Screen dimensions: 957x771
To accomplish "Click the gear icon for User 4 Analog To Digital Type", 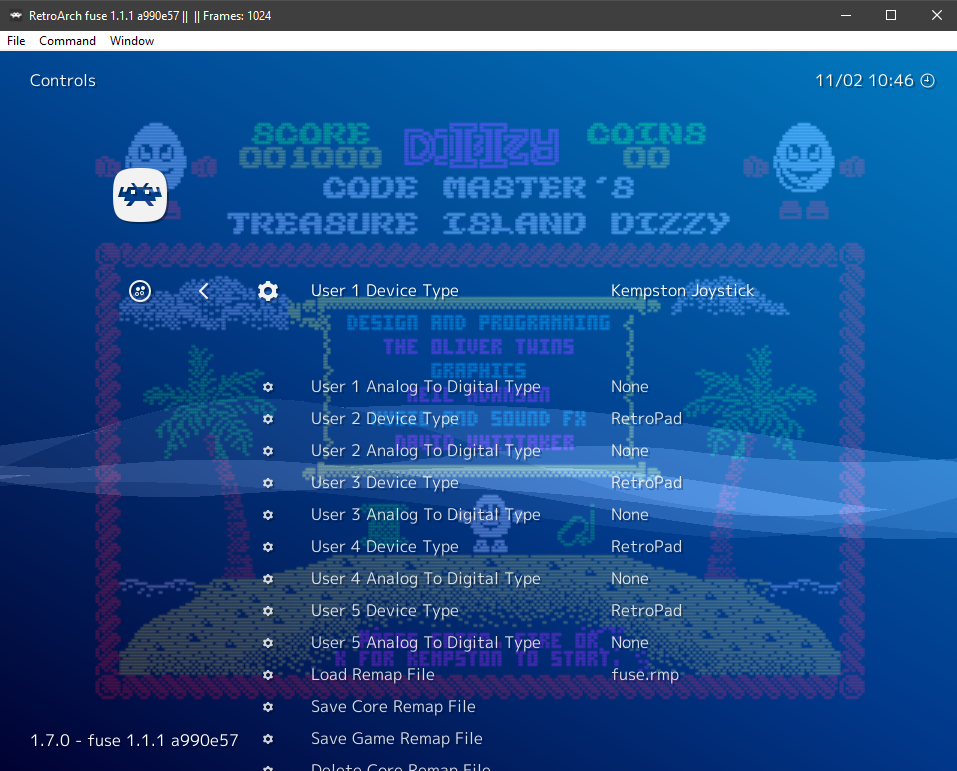I will click(268, 579).
